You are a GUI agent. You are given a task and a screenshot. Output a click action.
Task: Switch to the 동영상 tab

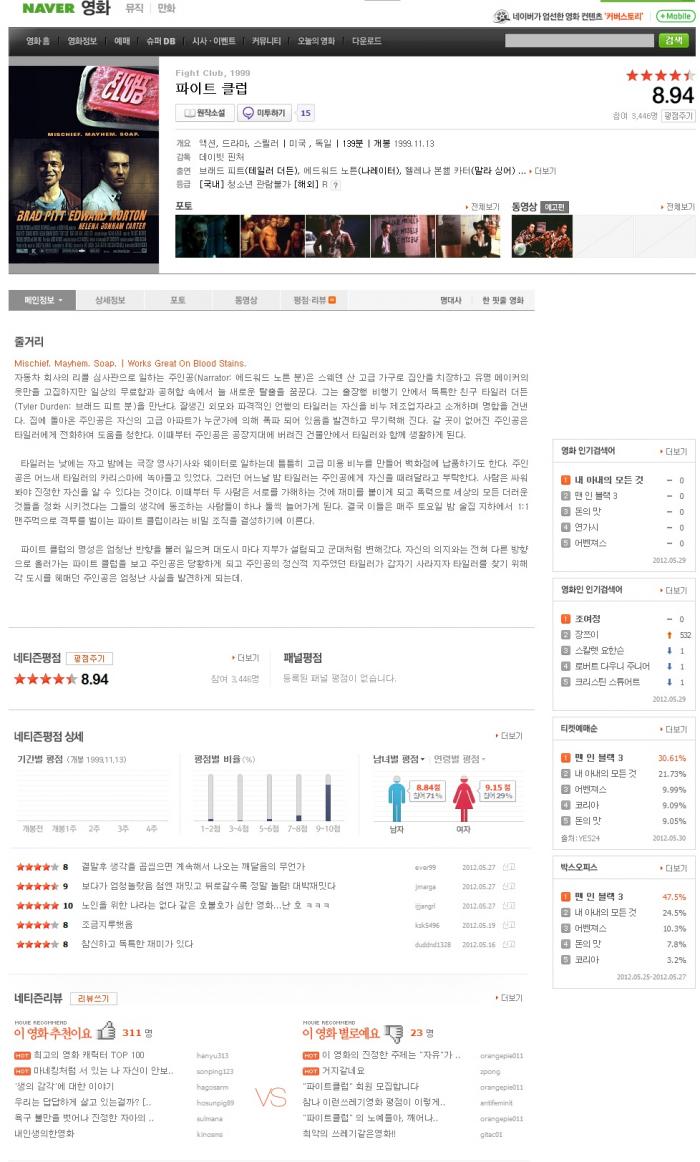click(246, 300)
